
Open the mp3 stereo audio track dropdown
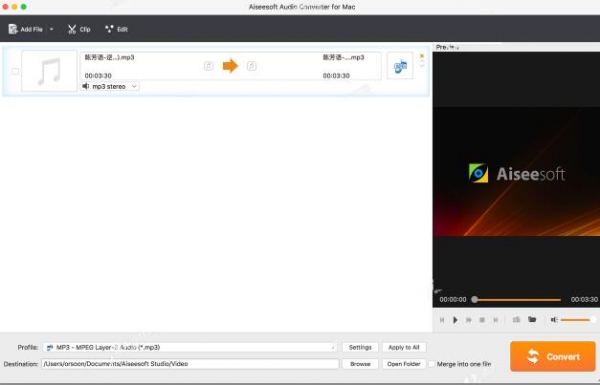[x=110, y=86]
